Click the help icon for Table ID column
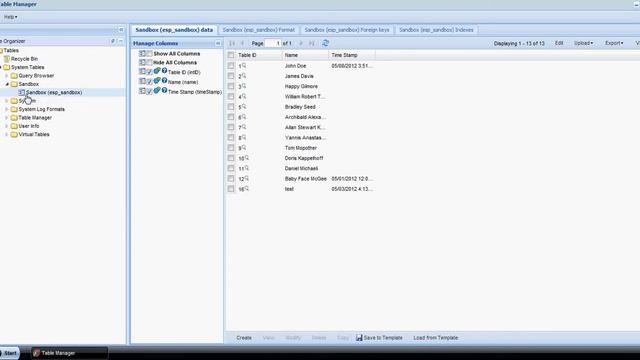 (164, 71)
